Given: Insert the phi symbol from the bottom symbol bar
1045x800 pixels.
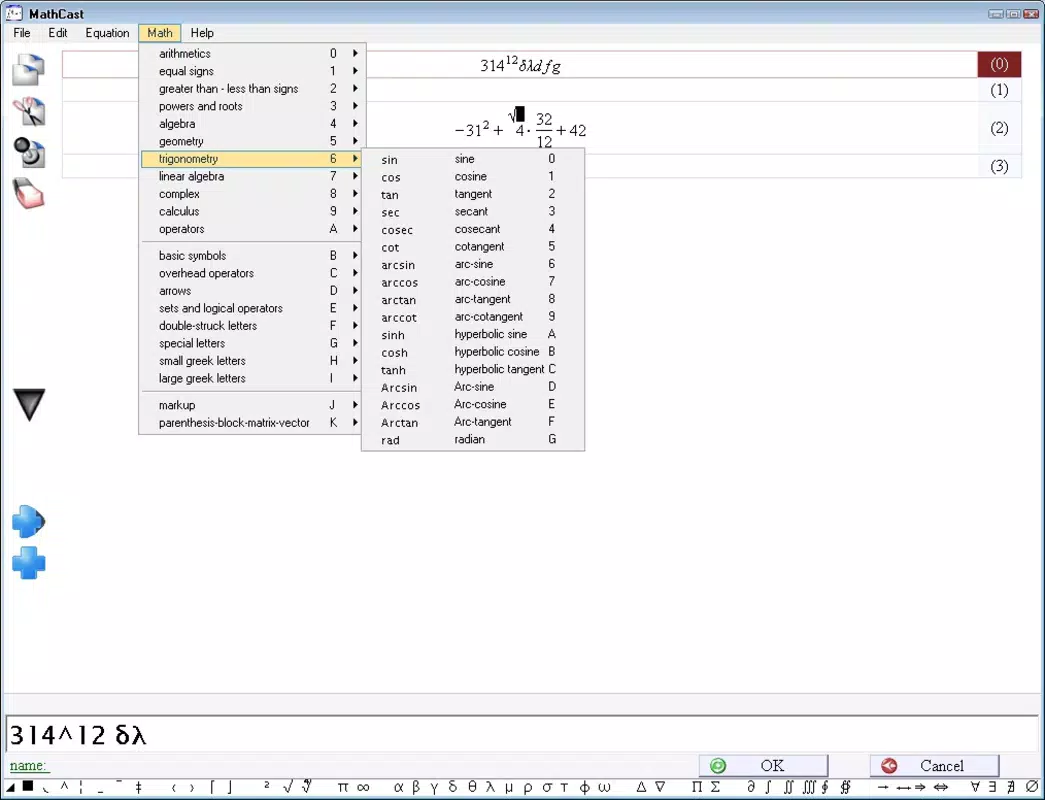Looking at the screenshot, I should 584,787.
